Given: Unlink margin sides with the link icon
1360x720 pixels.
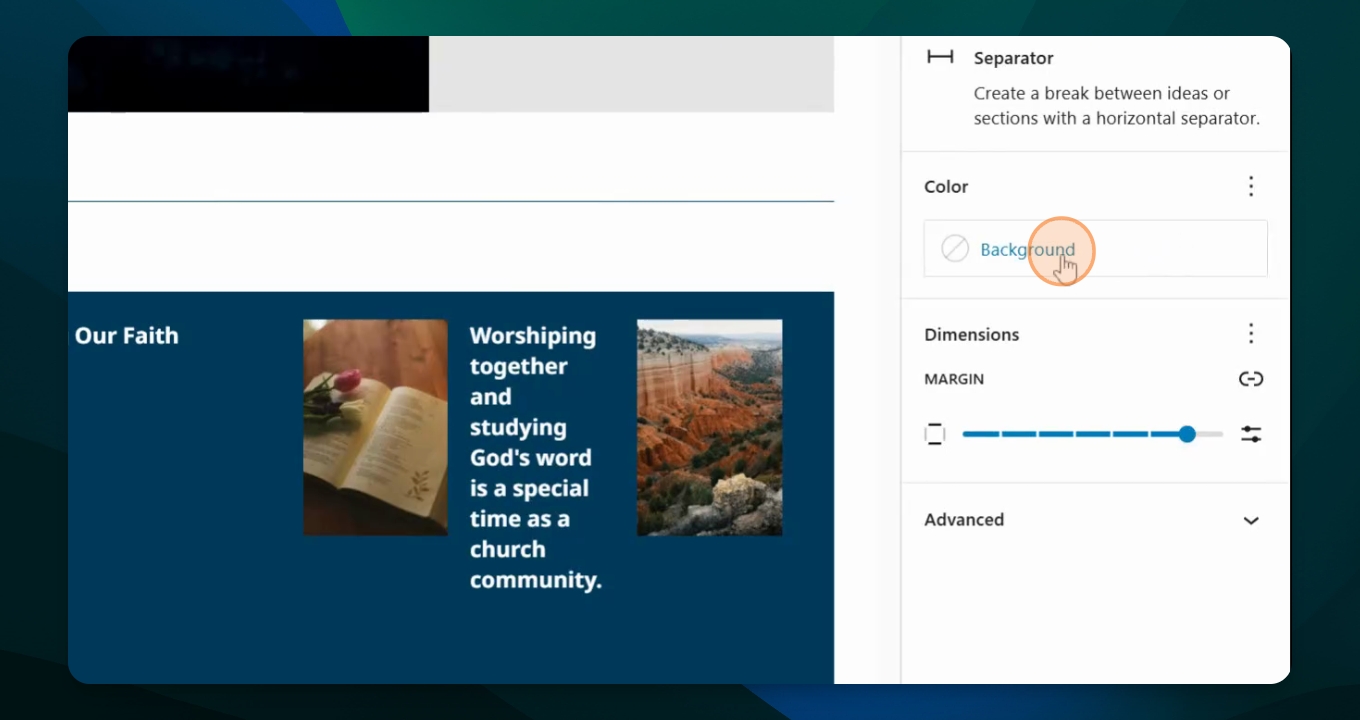Looking at the screenshot, I should coord(1251,379).
